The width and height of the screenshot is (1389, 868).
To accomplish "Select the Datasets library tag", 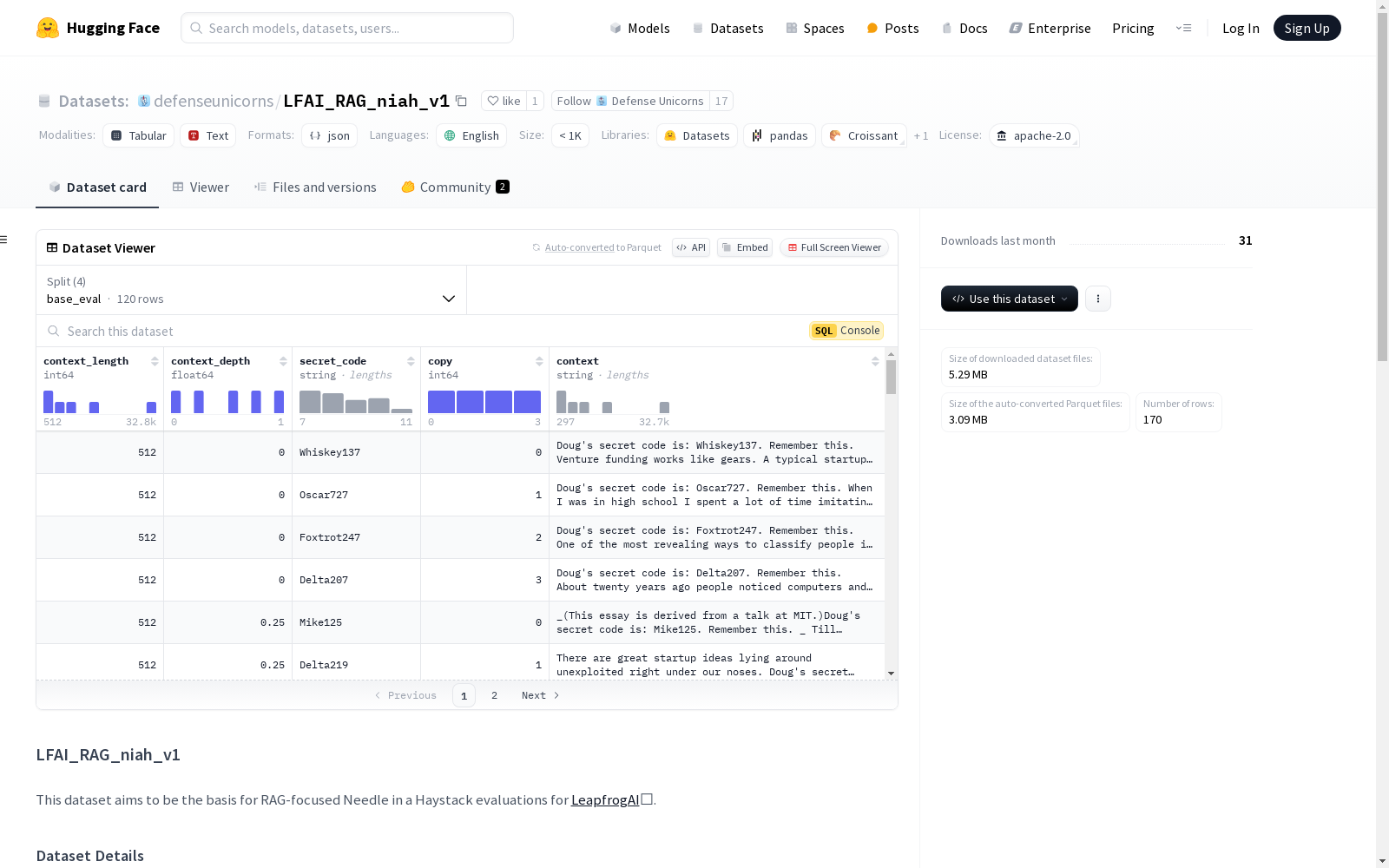I will coord(697,135).
